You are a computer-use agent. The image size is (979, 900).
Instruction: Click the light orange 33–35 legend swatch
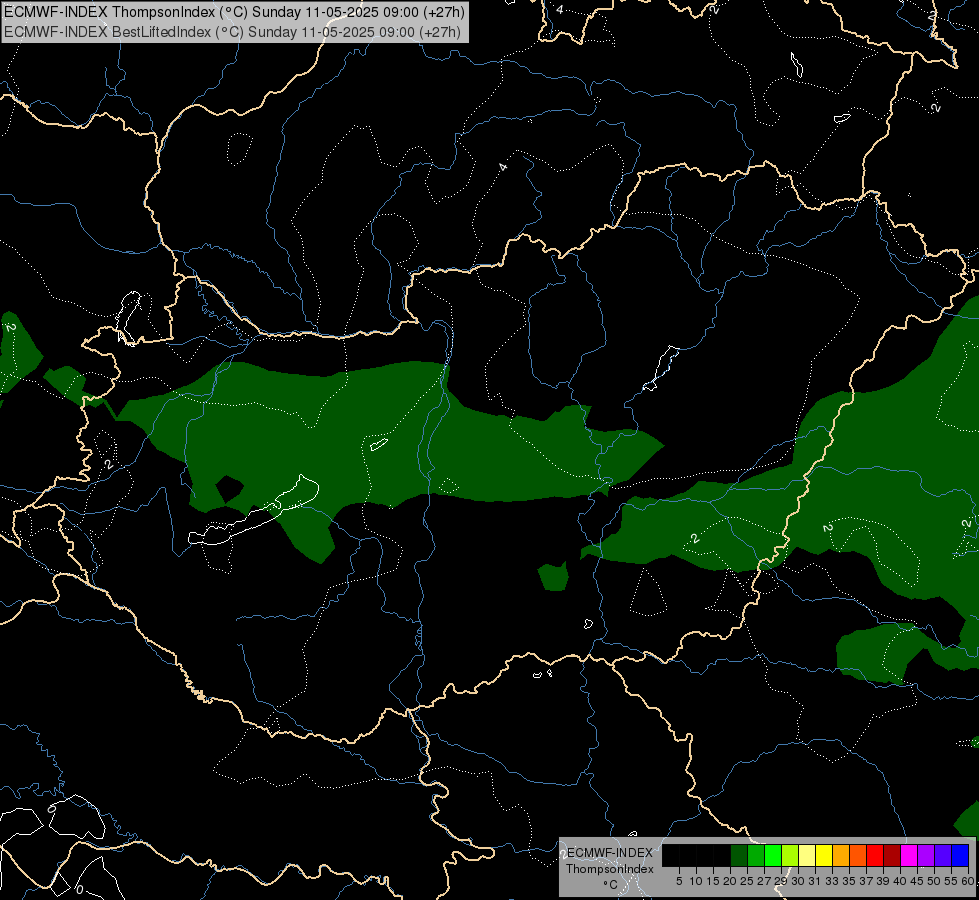(x=841, y=855)
